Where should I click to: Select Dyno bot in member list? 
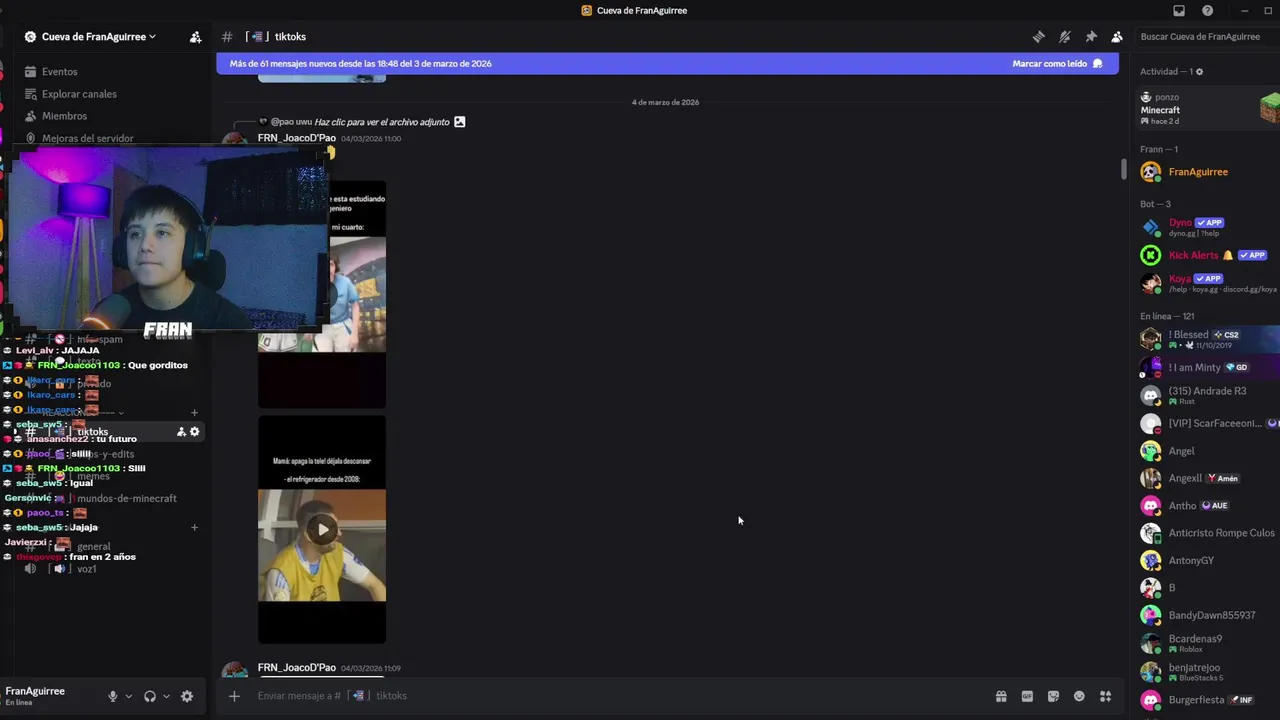[x=1208, y=227]
